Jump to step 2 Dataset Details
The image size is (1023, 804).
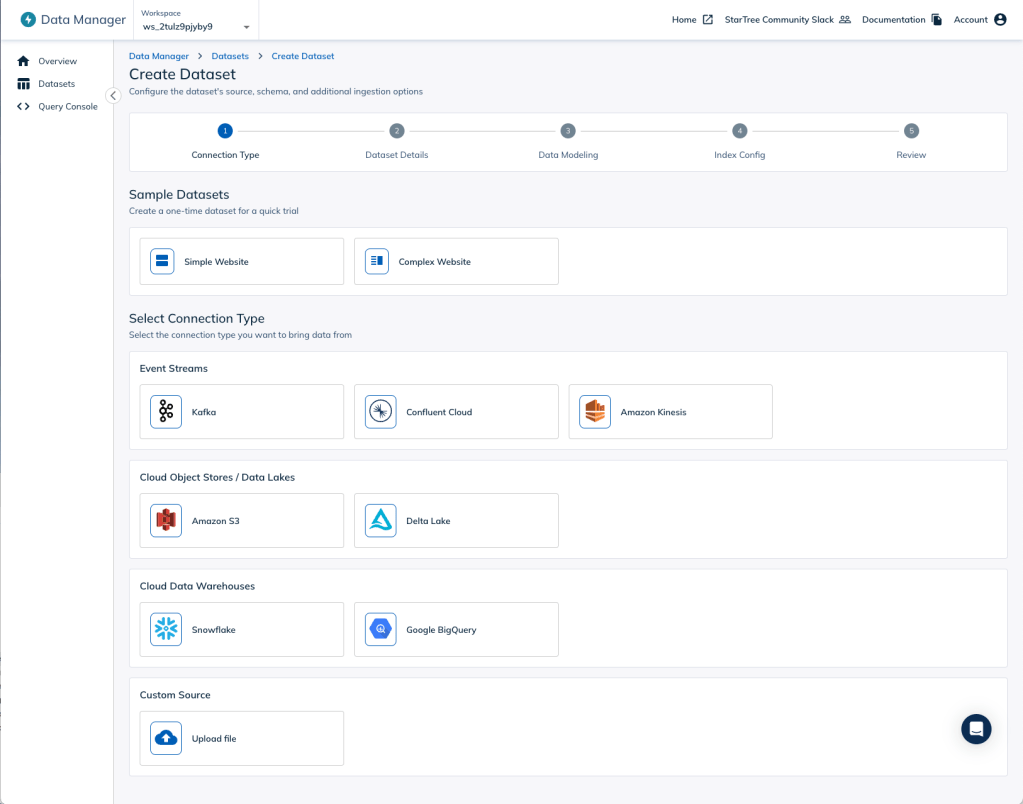point(397,131)
